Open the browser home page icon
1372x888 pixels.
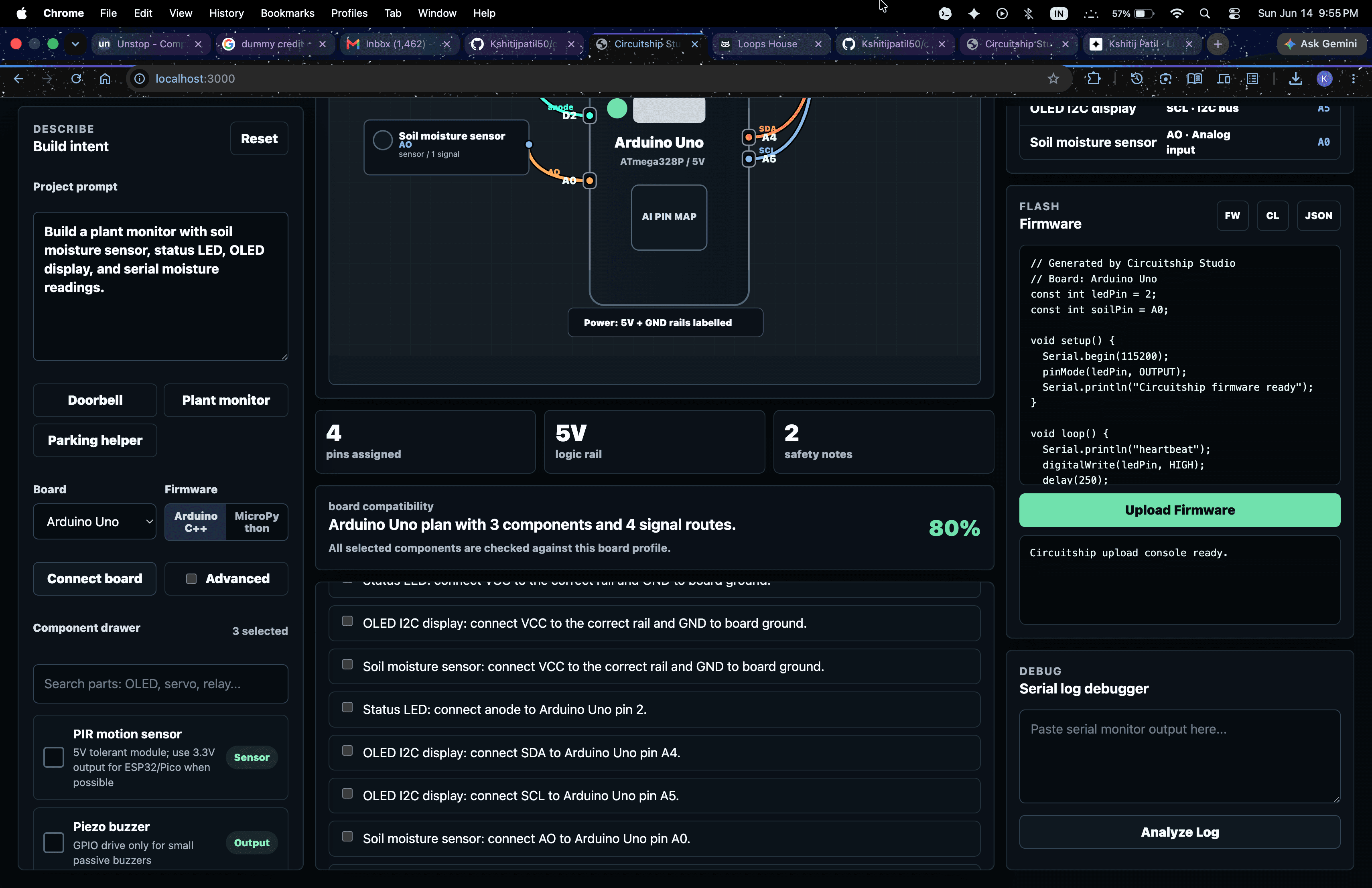click(105, 78)
